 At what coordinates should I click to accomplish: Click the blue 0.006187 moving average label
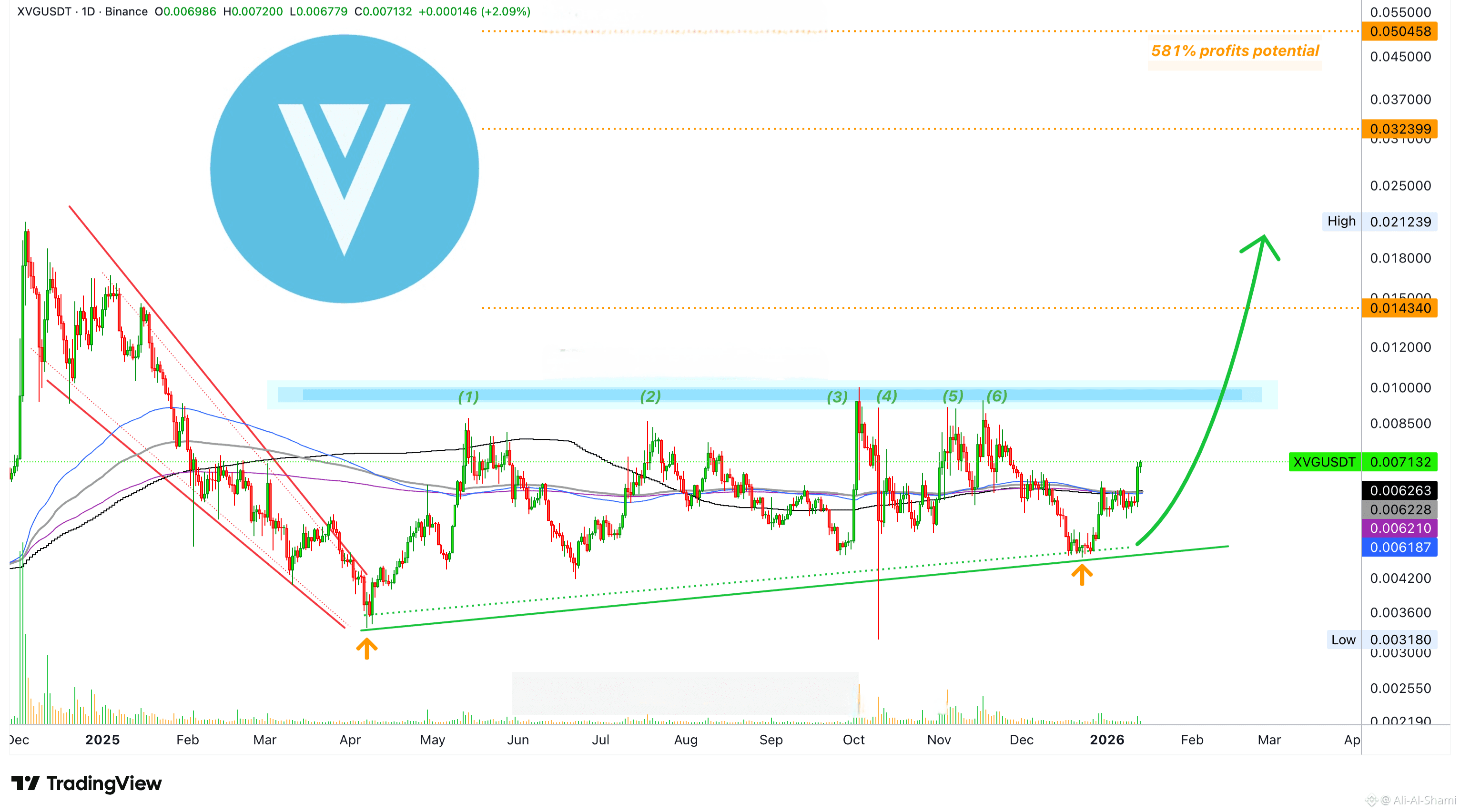(1399, 548)
